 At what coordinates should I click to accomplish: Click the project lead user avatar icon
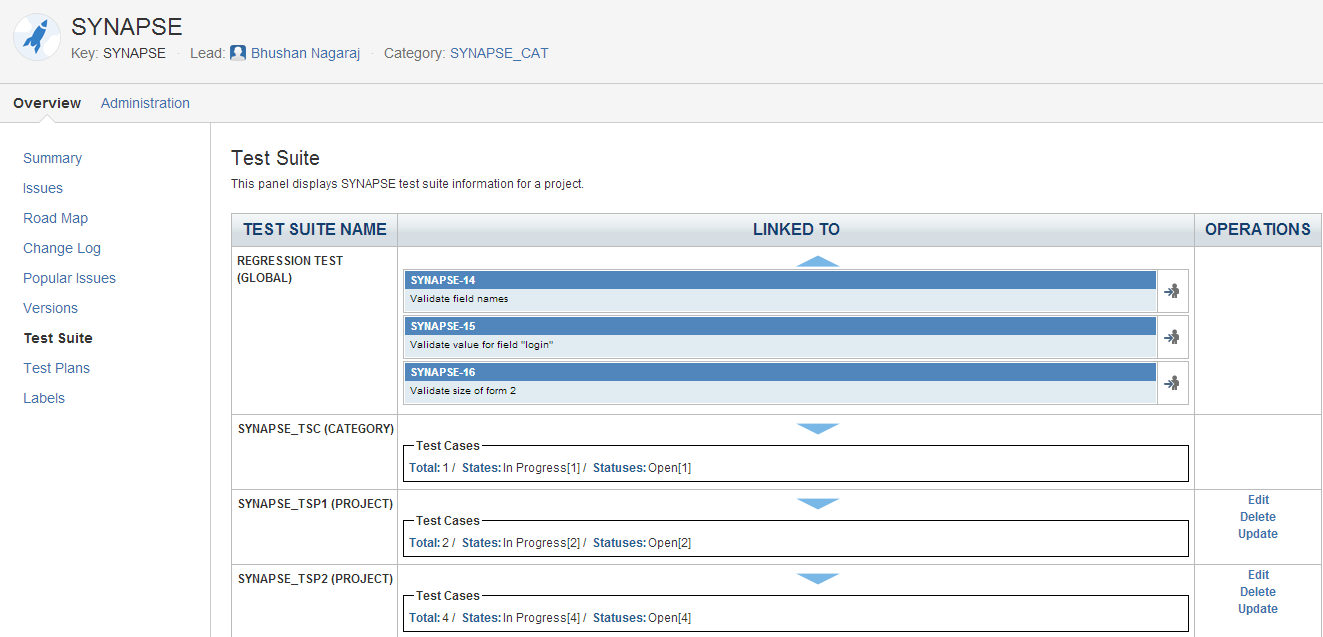(238, 53)
